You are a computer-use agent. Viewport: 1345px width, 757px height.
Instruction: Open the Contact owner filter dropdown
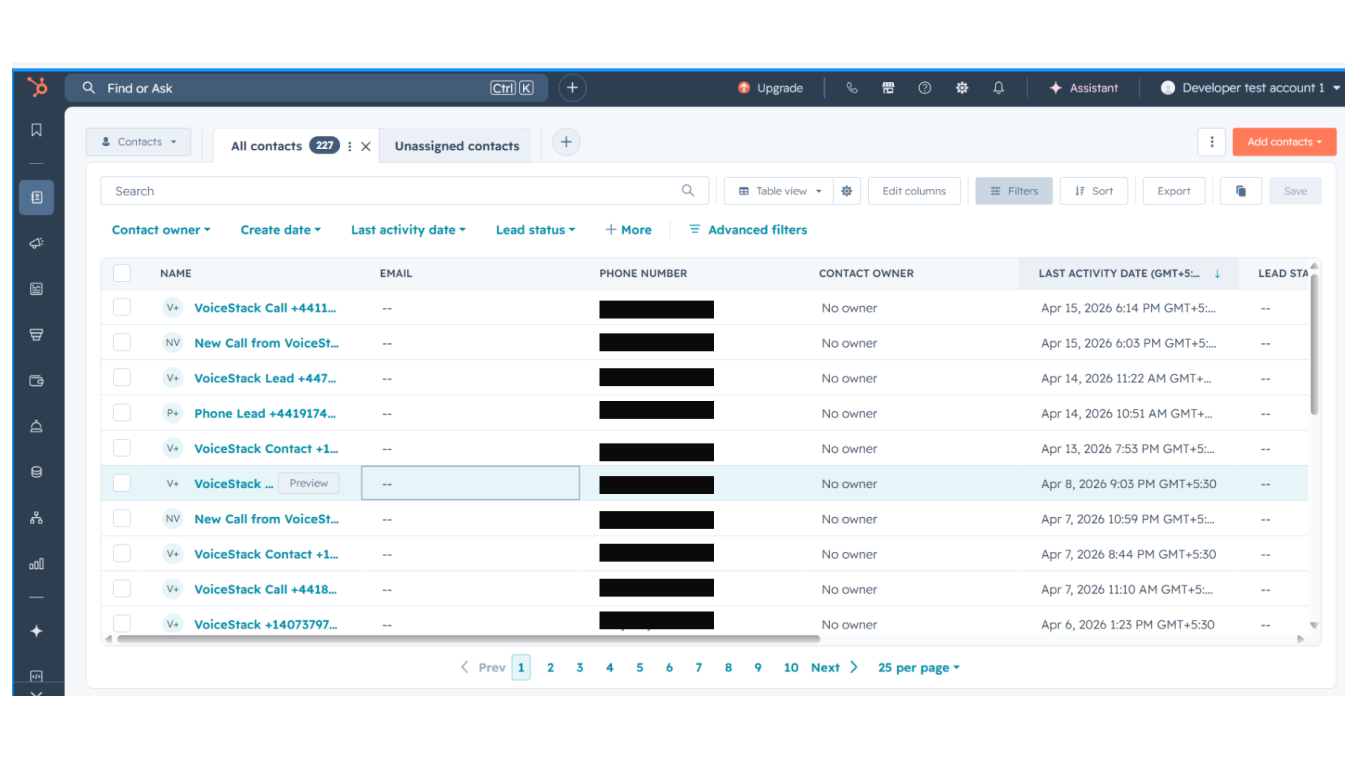click(x=161, y=230)
